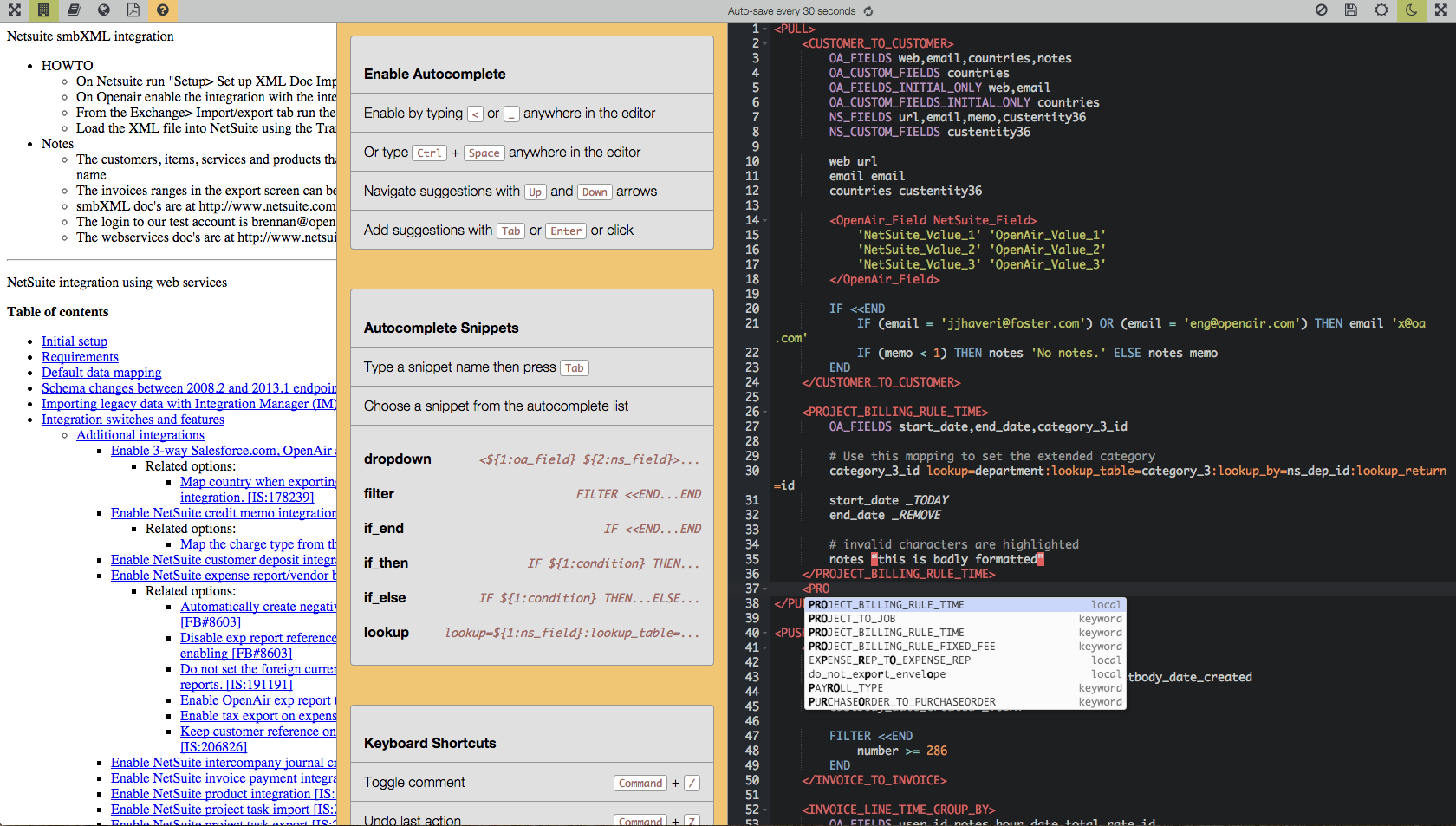
Task: Switch to light theme sun icon
Action: point(1381,10)
